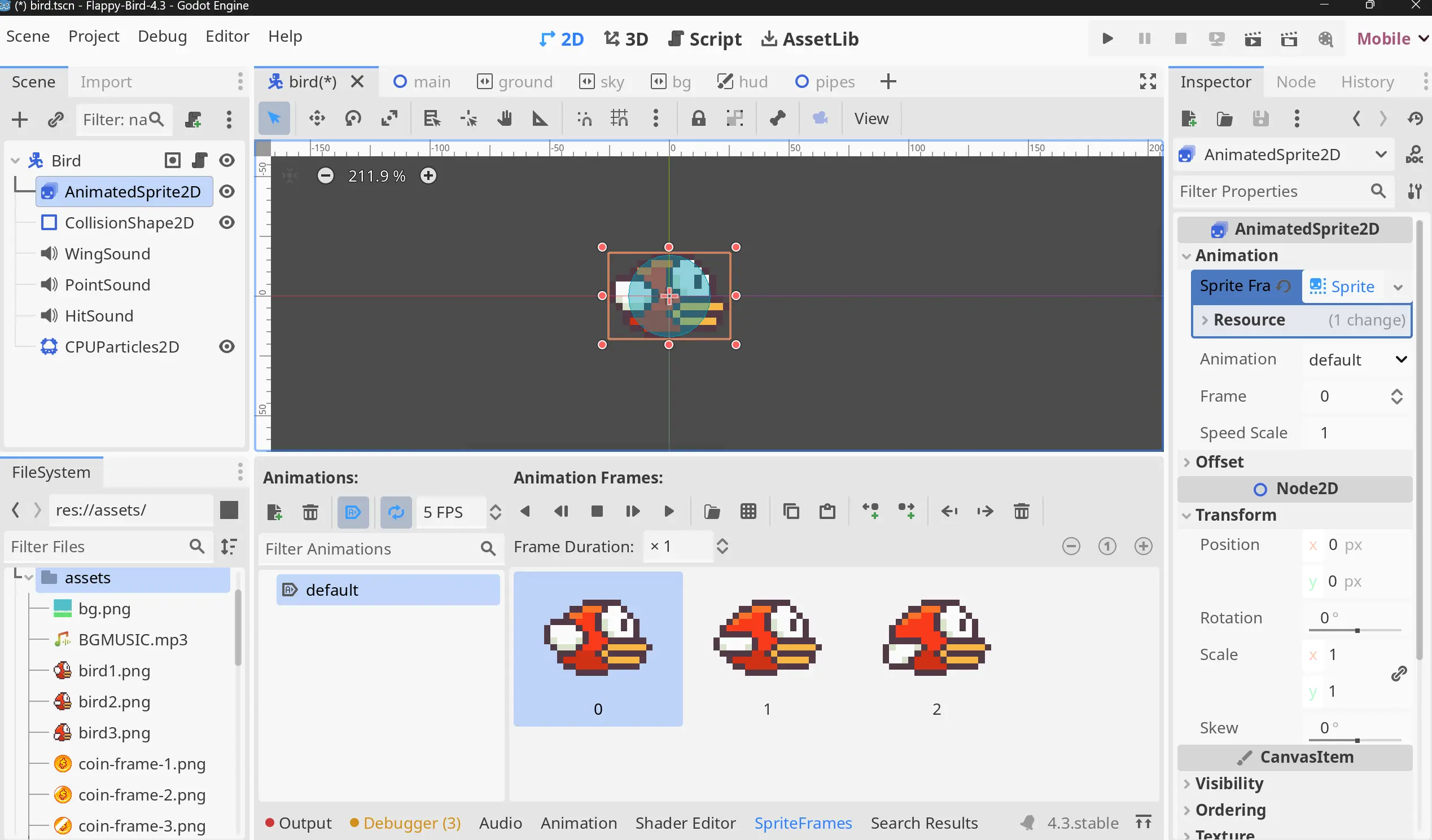Select the Scale mode tool

(x=389, y=118)
